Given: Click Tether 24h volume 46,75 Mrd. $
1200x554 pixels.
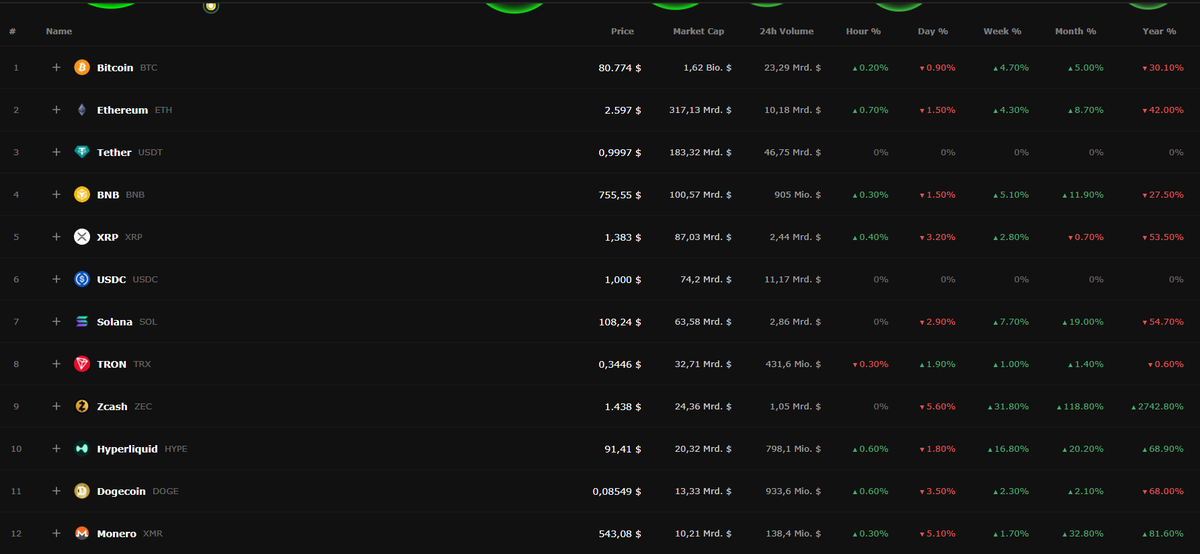Looking at the screenshot, I should [x=792, y=152].
